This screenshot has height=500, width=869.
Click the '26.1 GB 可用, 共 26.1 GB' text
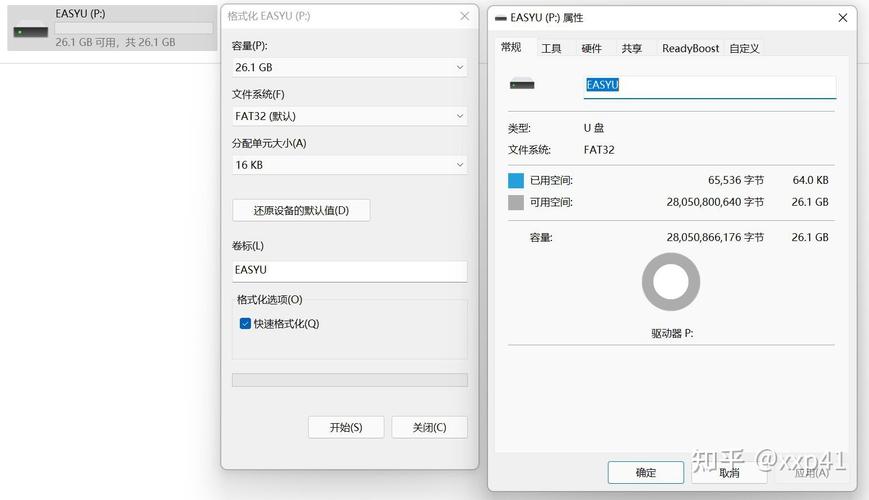[x=115, y=42]
